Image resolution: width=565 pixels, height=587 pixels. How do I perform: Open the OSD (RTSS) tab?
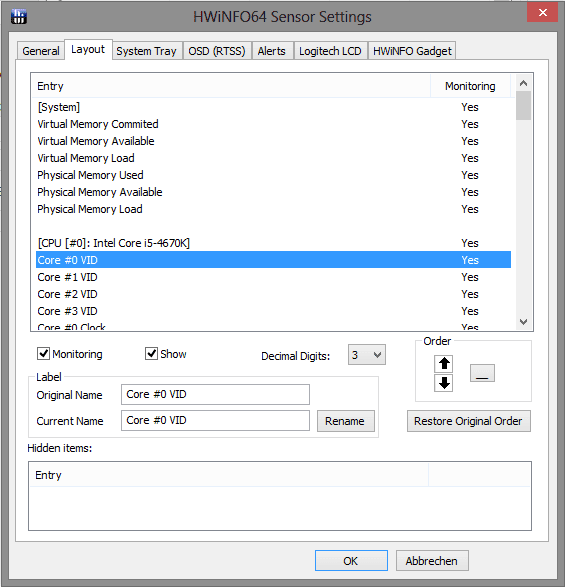point(217,51)
